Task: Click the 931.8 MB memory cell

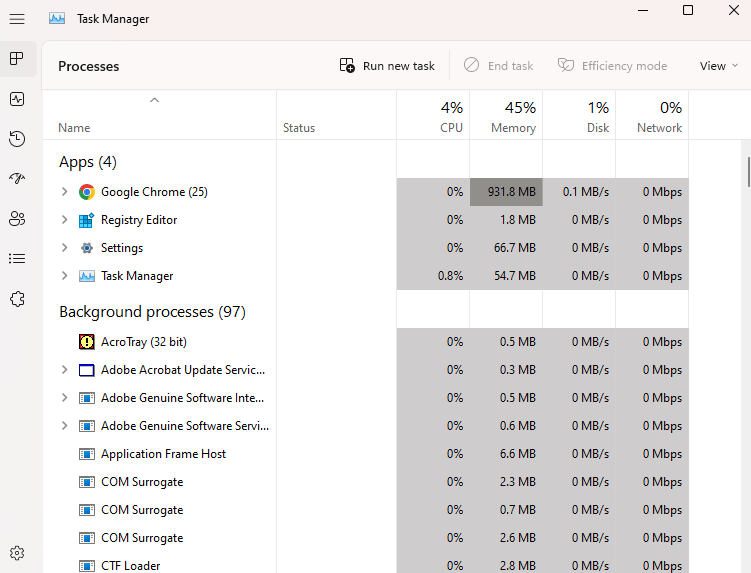Action: 506,192
